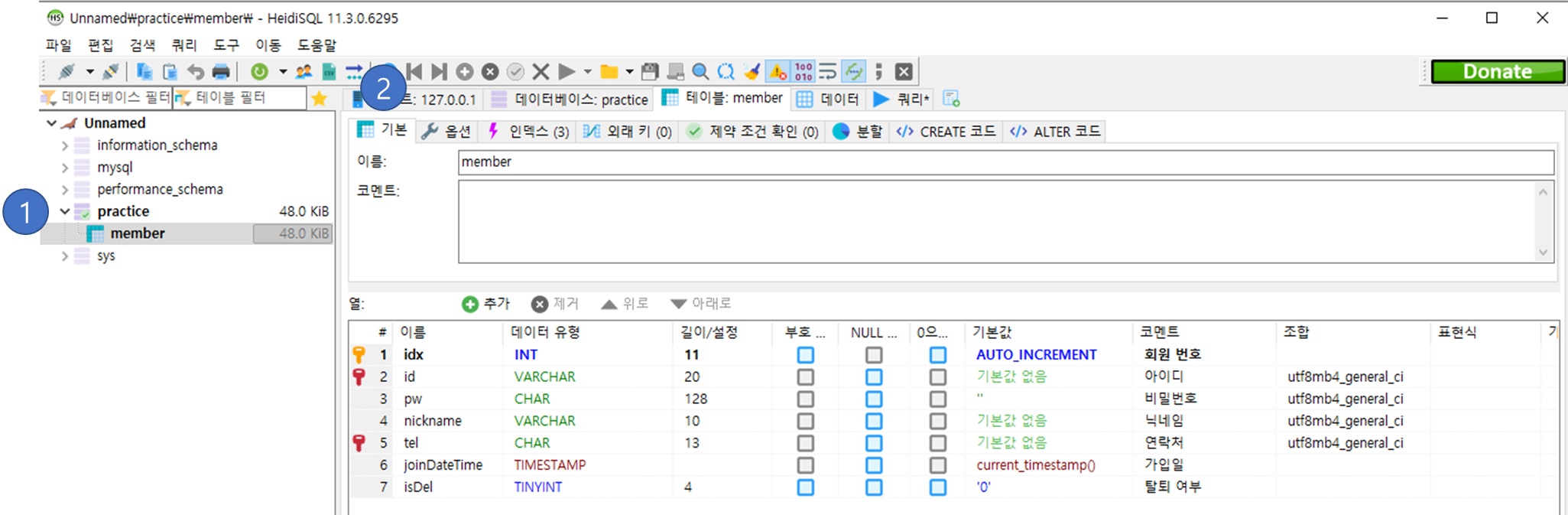Screen dimensions: 1568x515
Task: Click the cancel editing X icon
Action: click(x=541, y=72)
